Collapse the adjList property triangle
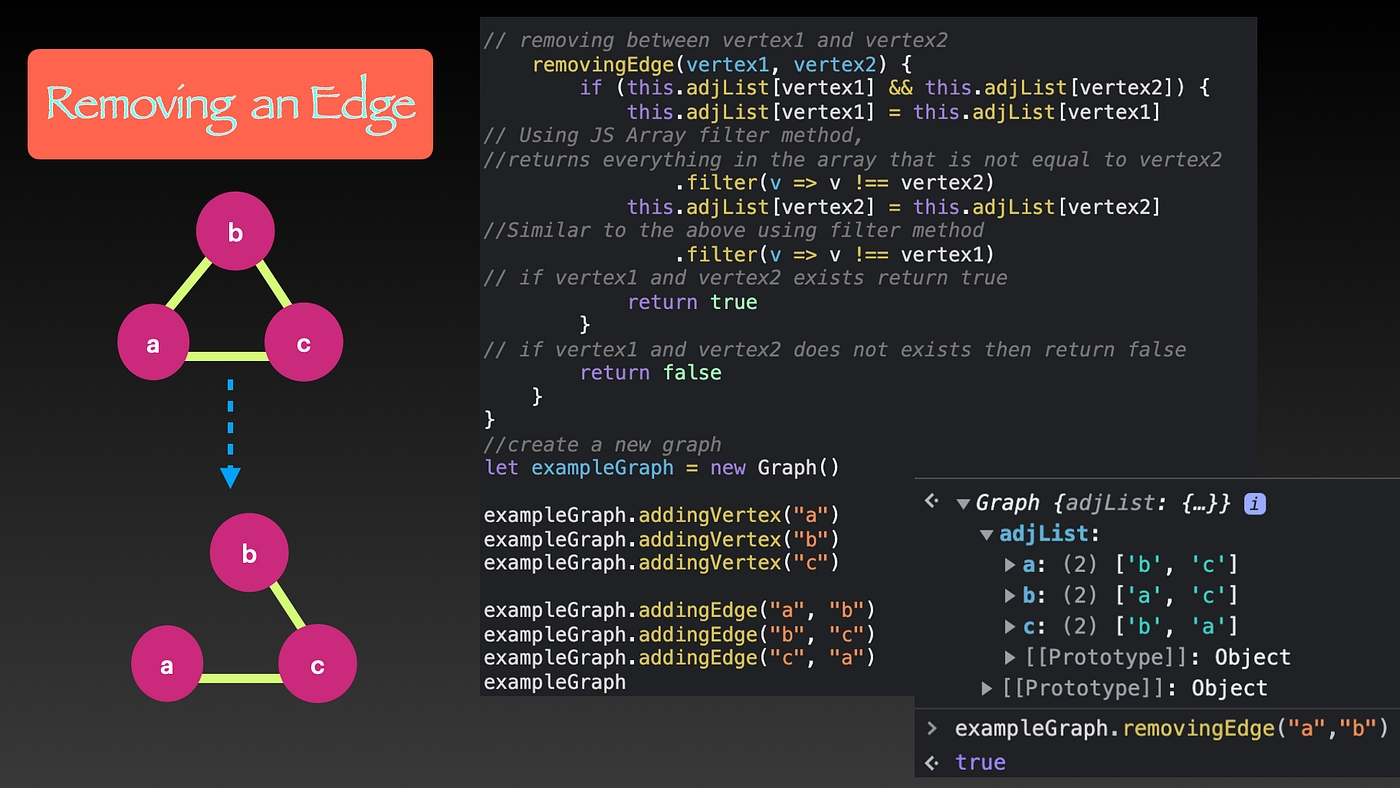 986,534
